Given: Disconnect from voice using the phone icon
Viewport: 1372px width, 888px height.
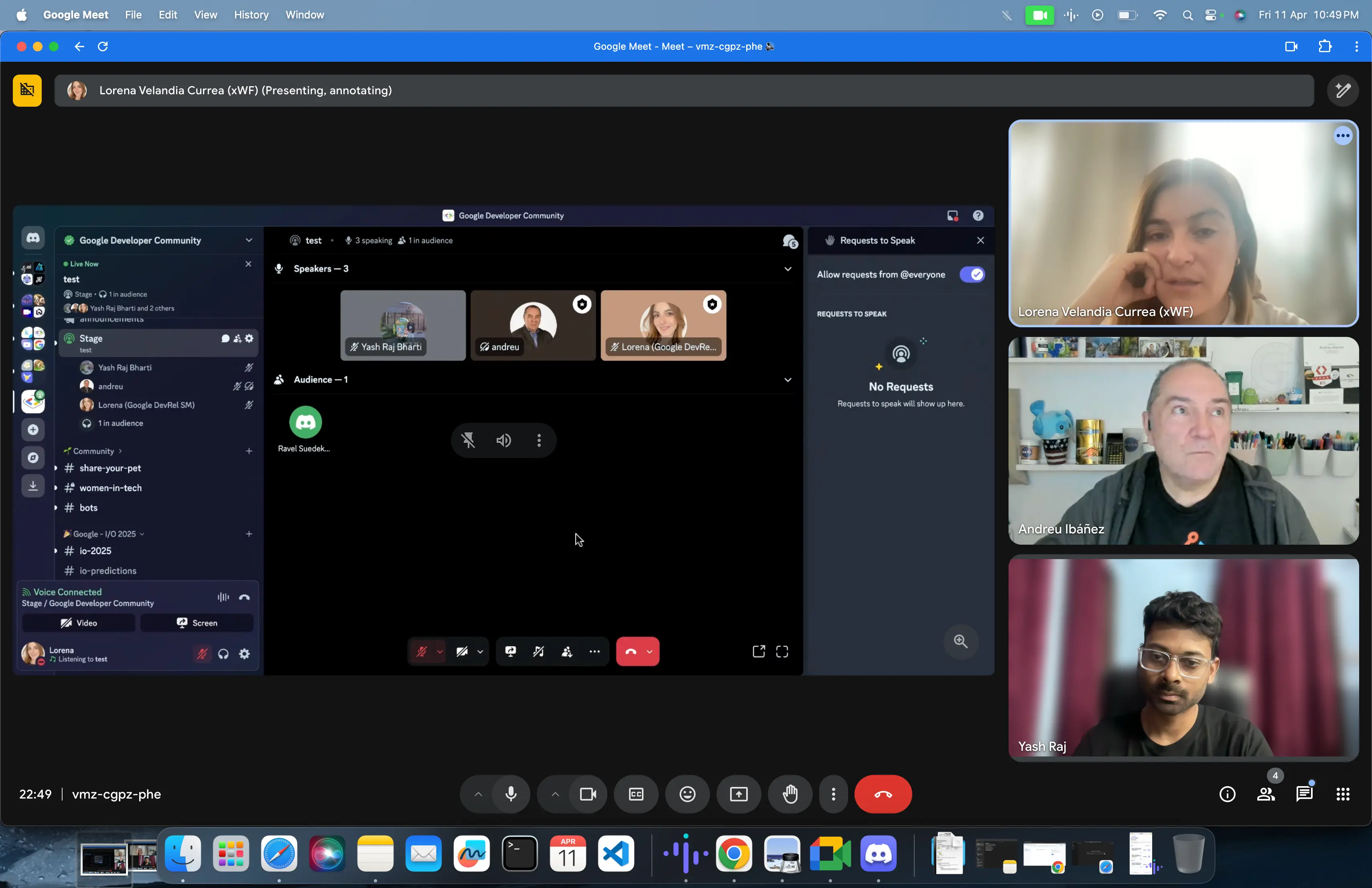Looking at the screenshot, I should (x=244, y=597).
